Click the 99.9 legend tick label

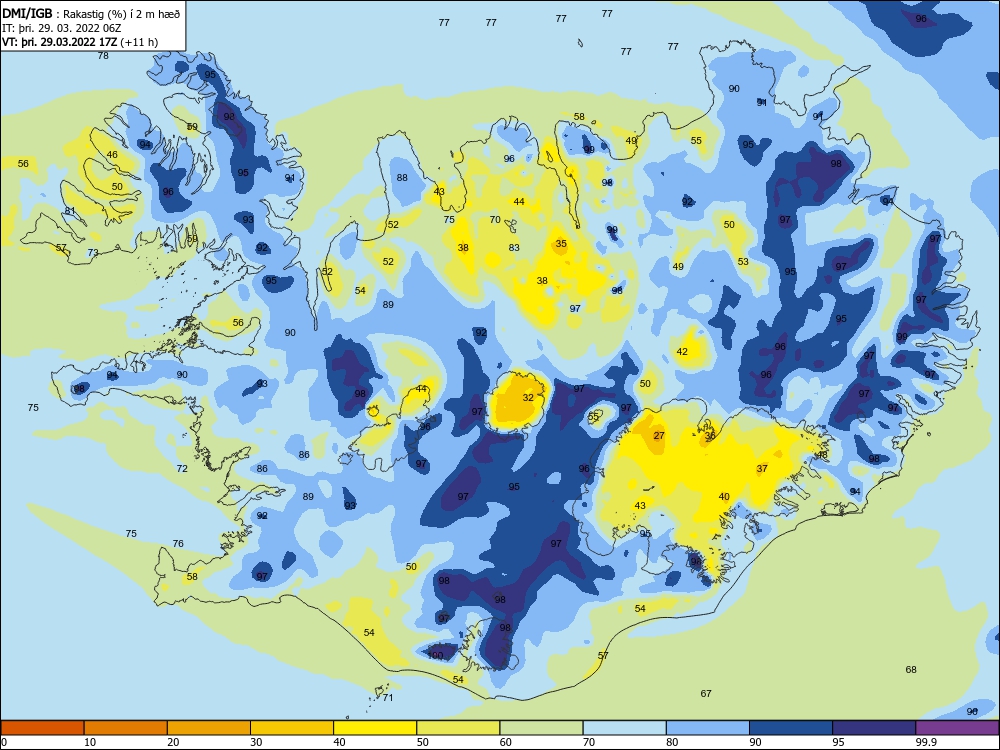pyautogui.click(x=926, y=742)
